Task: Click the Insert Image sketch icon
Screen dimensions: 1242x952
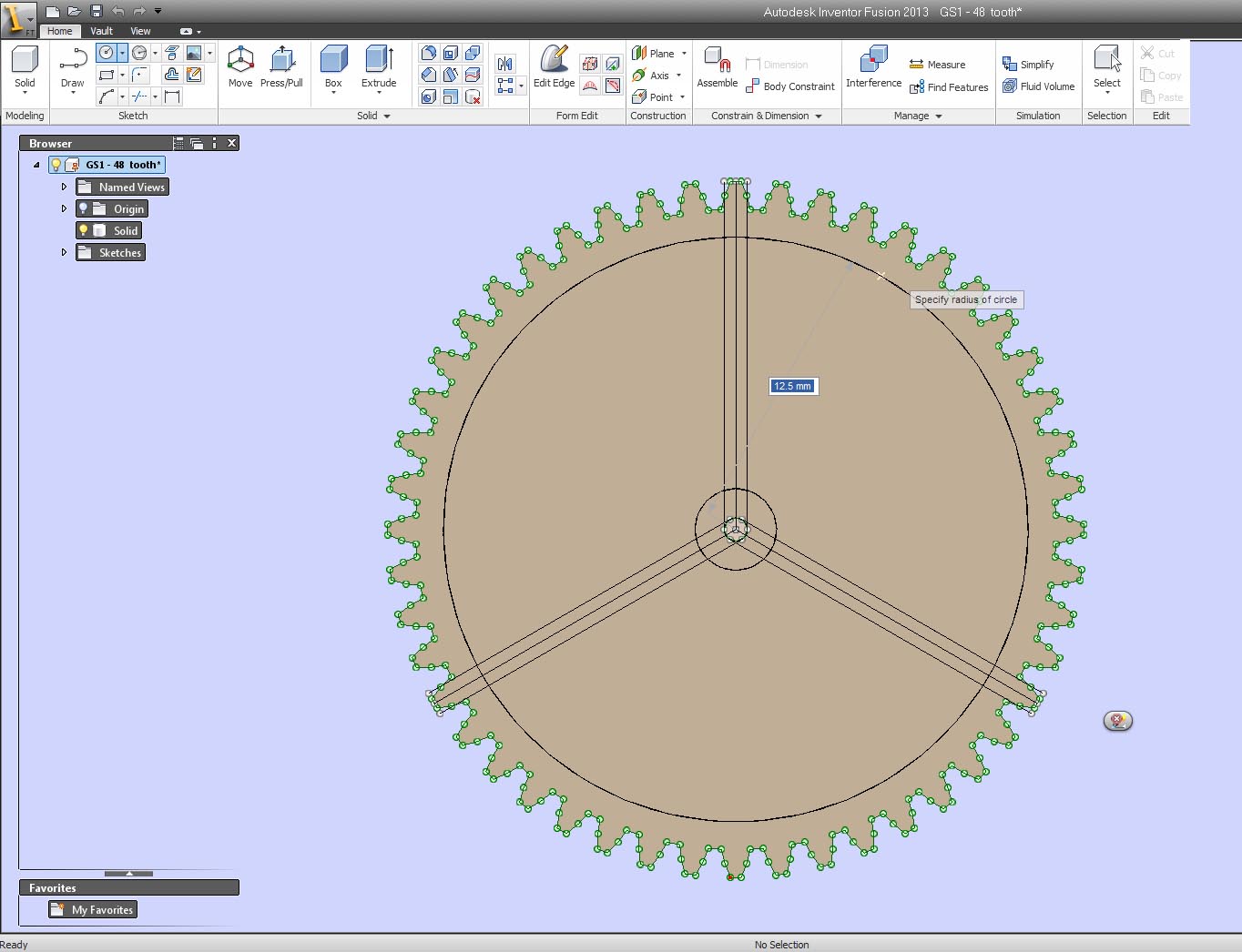Action: [x=194, y=53]
